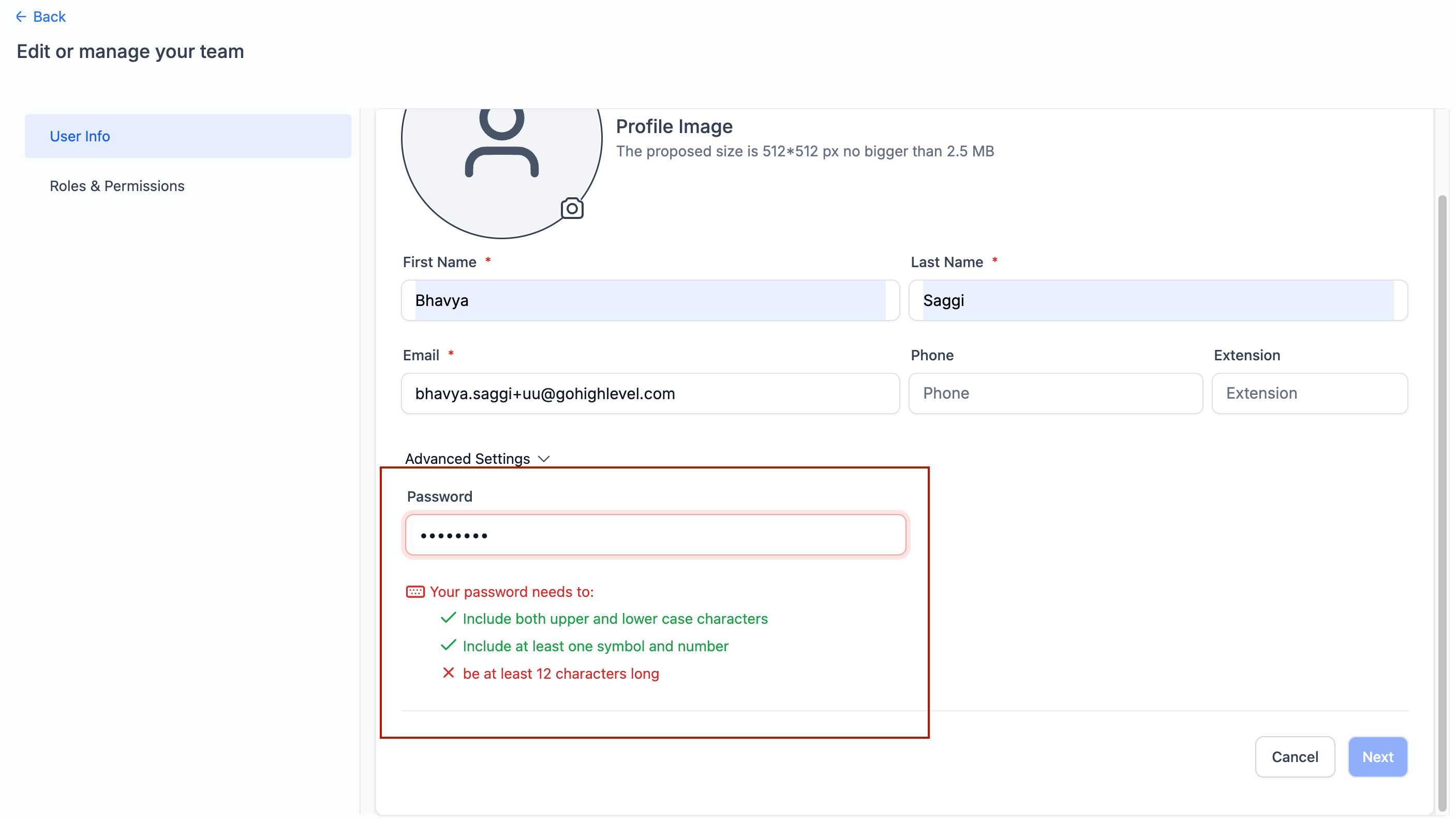Click green checkmark for upper and lower case
The width and height of the screenshot is (1456, 819).
point(448,618)
